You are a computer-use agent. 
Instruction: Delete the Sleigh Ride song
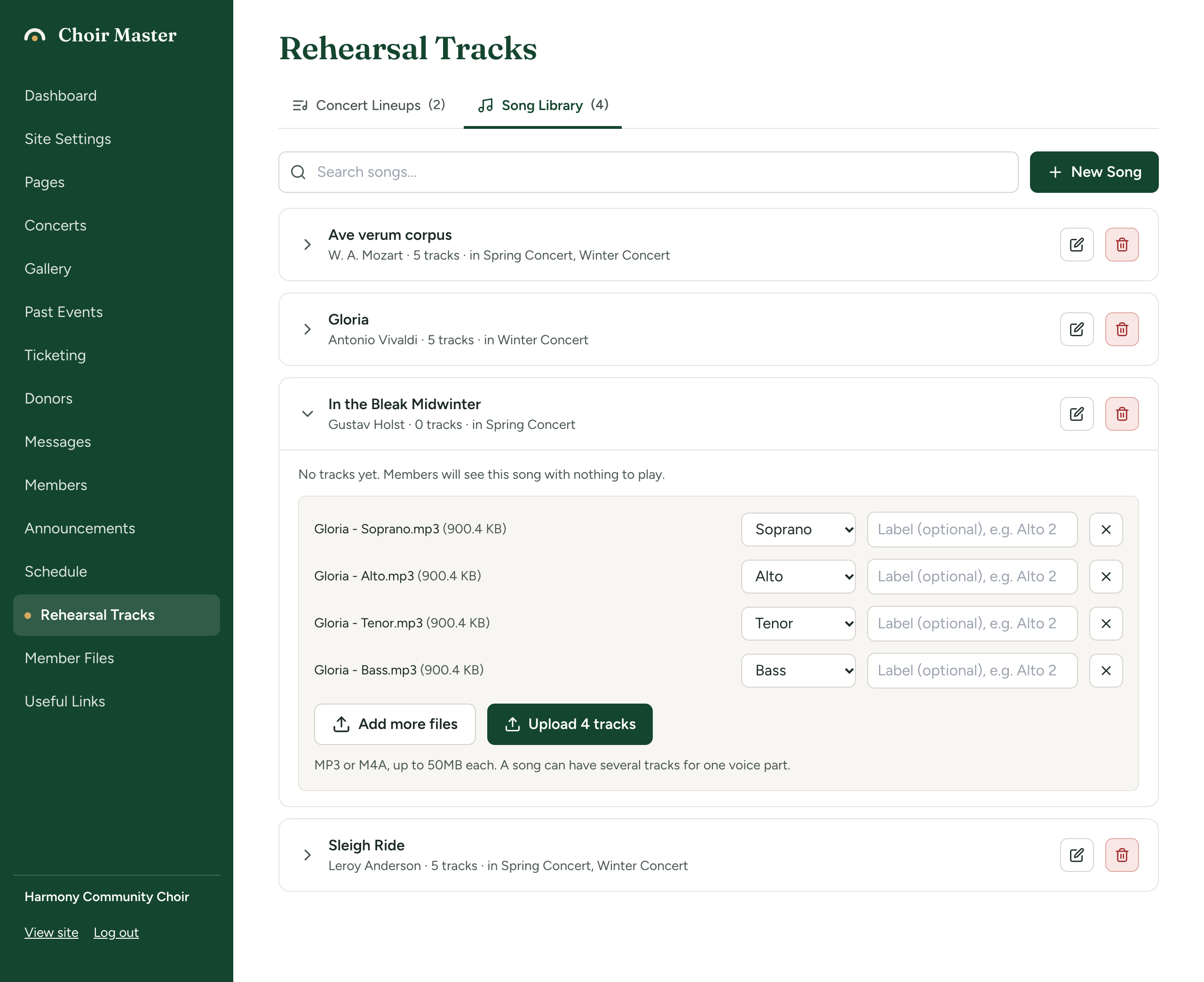tap(1121, 855)
